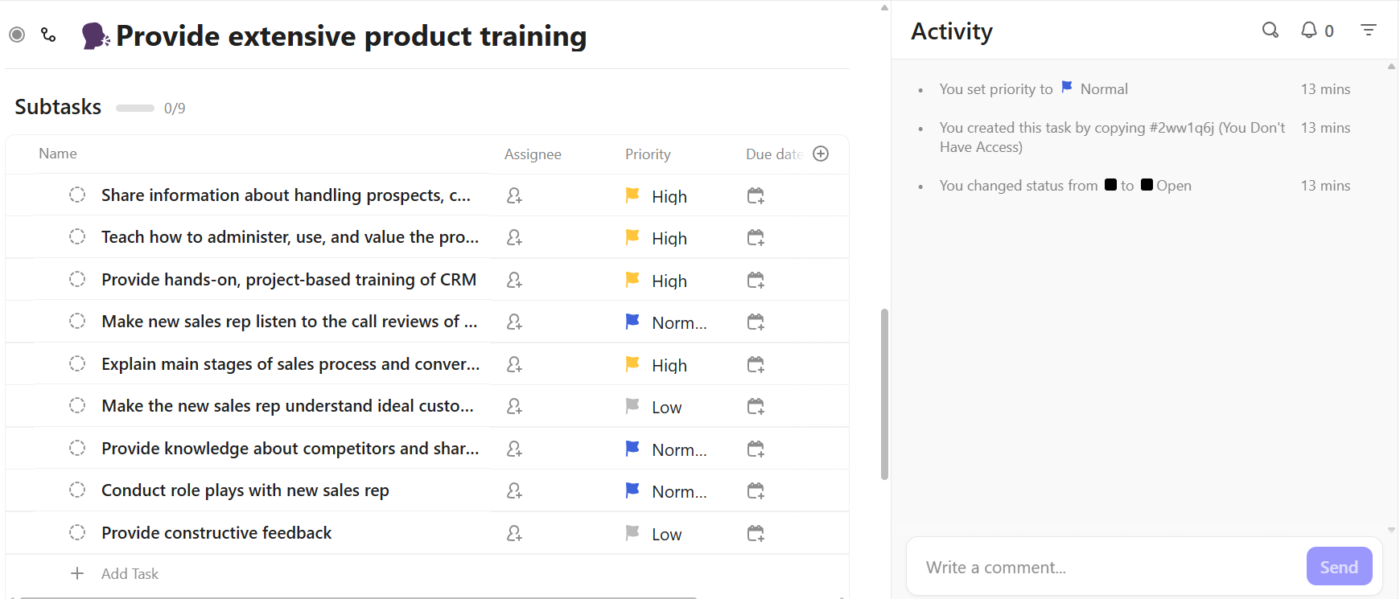1400x599 pixels.
Task: Click the subtask relationship icon beside the title
Action: tap(48, 35)
